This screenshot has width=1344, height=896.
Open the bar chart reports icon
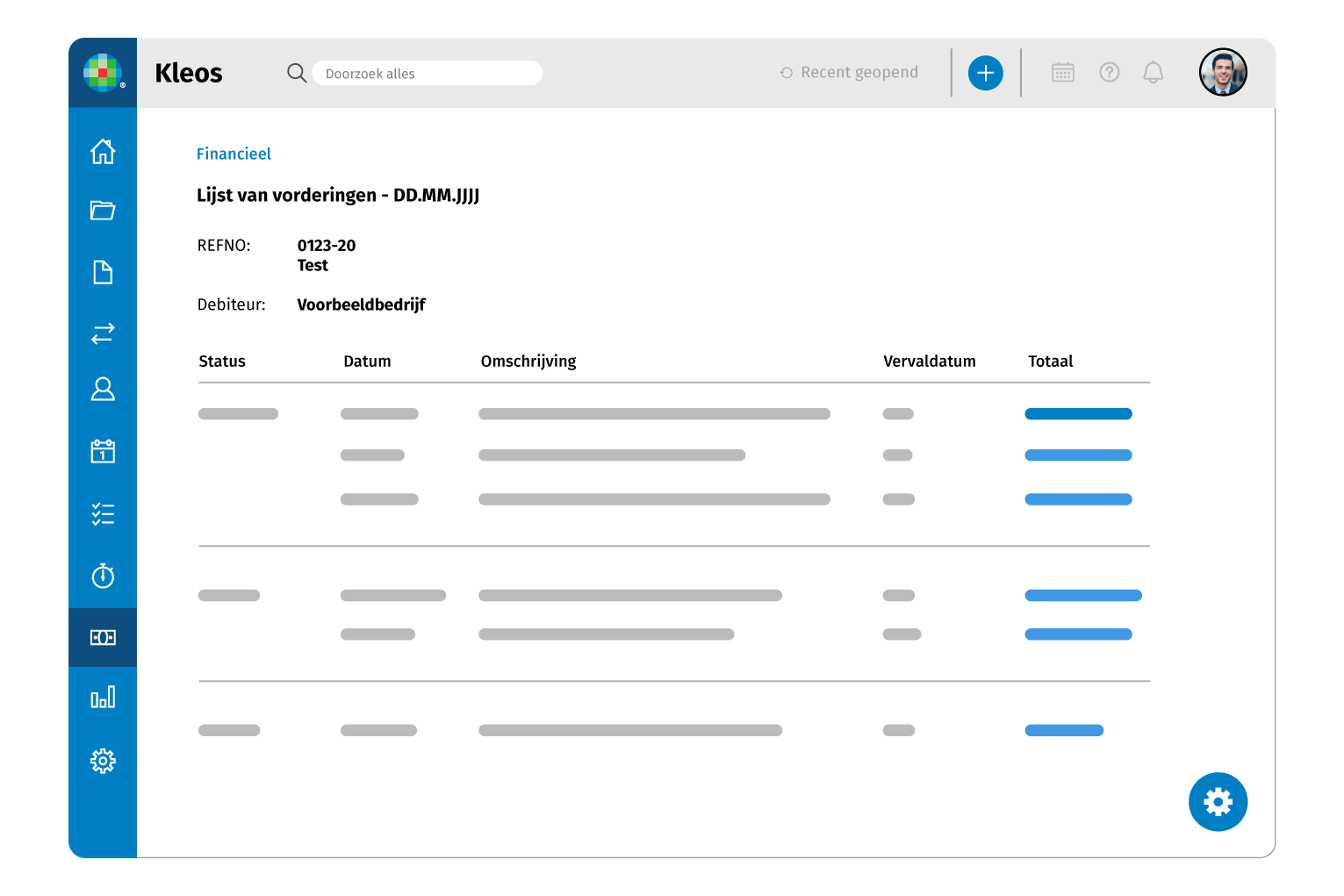point(103,698)
